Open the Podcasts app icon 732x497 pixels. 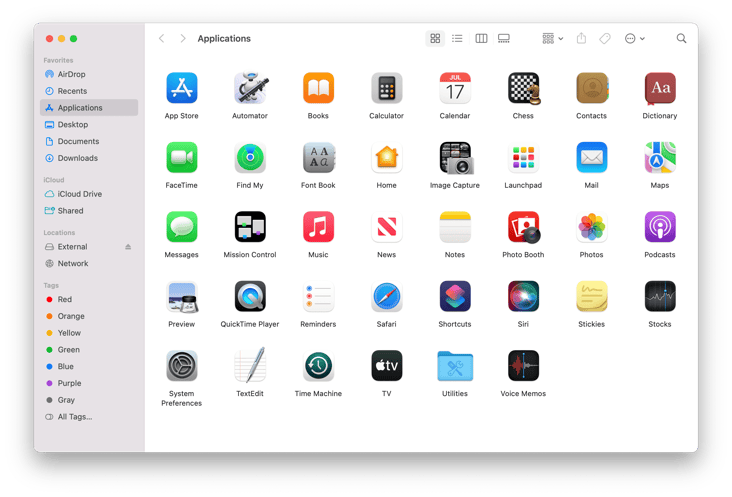(660, 227)
